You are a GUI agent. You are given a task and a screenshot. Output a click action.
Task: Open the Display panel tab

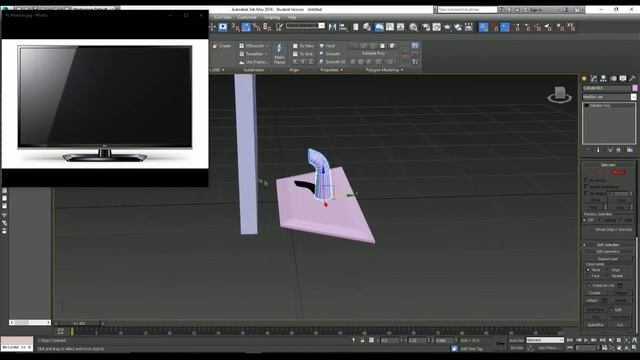pos(623,78)
